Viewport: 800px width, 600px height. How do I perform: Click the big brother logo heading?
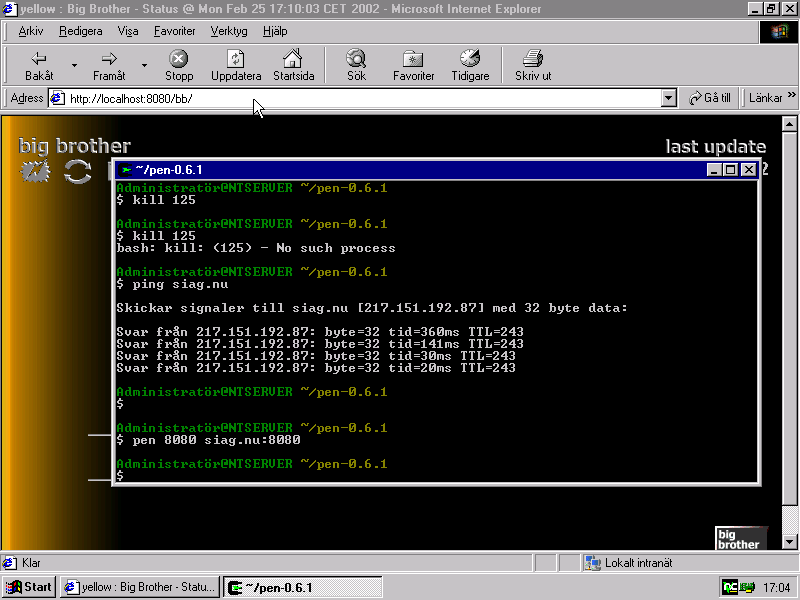pos(74,146)
